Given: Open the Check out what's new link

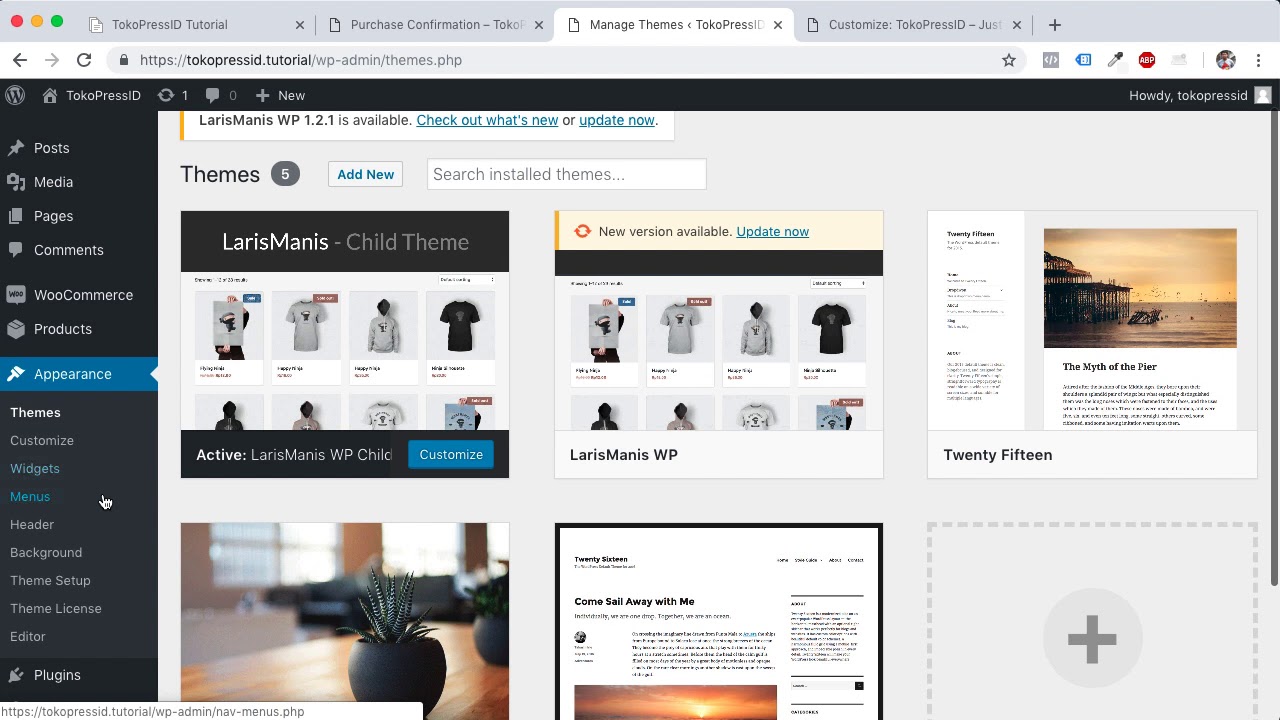Looking at the screenshot, I should point(487,120).
